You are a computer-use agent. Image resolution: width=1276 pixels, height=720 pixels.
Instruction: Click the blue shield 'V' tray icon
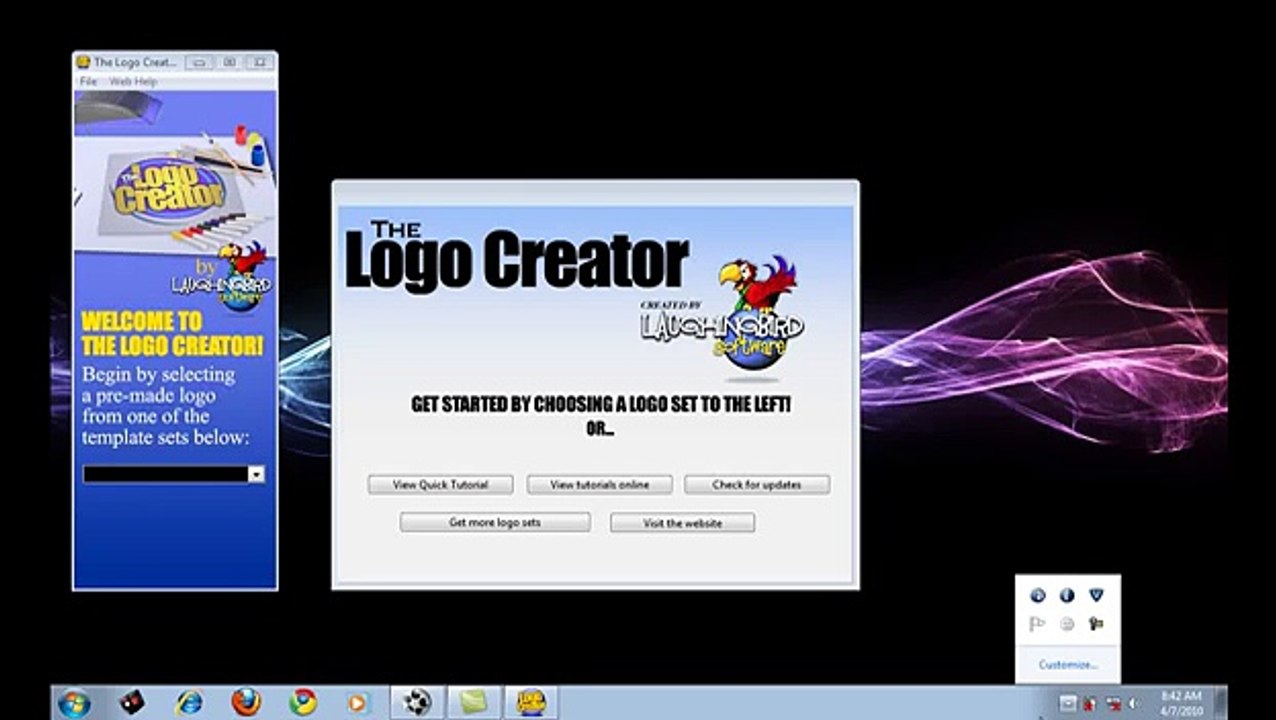1096,595
